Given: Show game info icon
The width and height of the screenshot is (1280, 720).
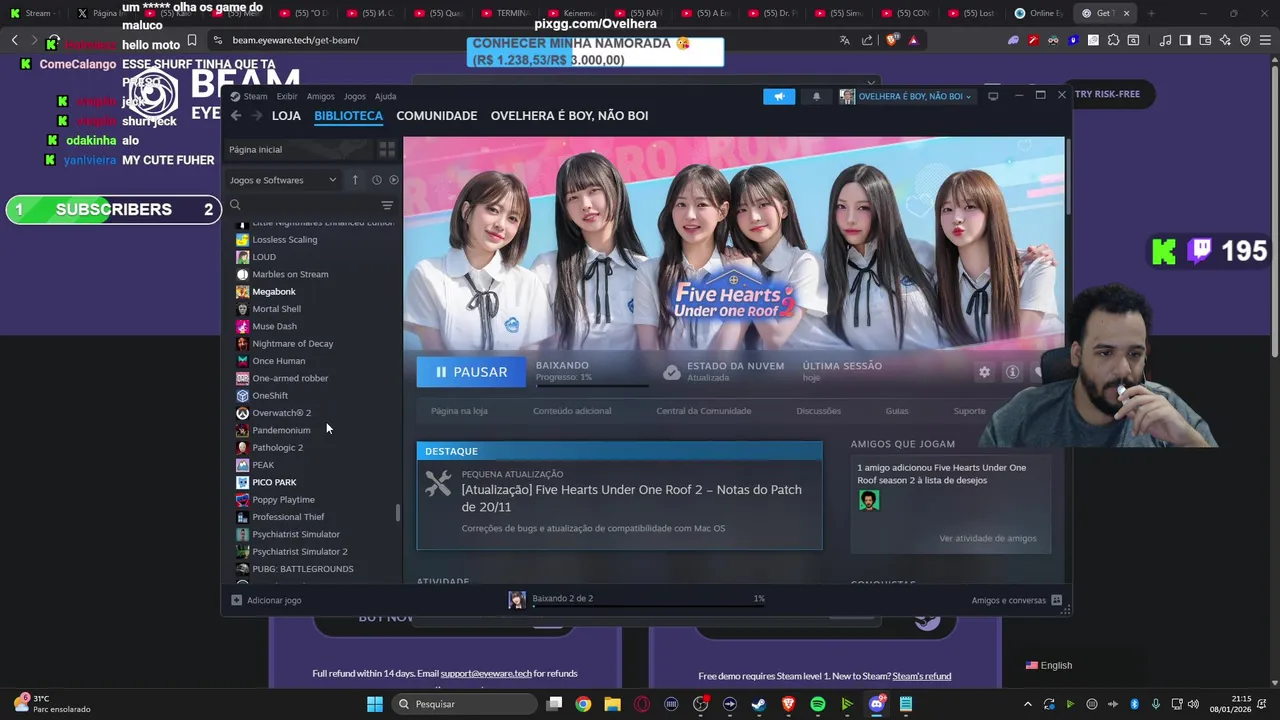Looking at the screenshot, I should 1012,372.
